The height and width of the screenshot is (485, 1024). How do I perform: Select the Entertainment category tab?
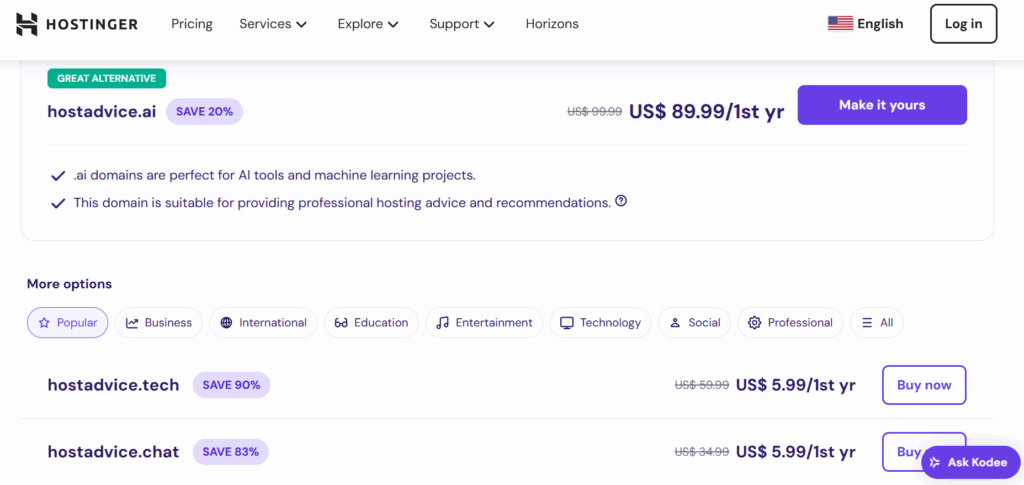click(484, 322)
